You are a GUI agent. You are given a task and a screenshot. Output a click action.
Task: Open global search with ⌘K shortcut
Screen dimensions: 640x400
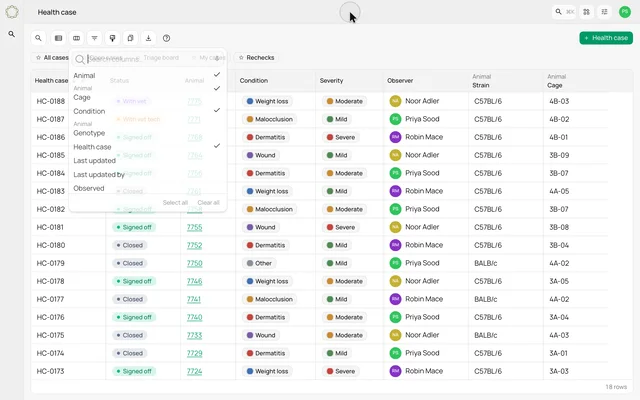pos(564,12)
